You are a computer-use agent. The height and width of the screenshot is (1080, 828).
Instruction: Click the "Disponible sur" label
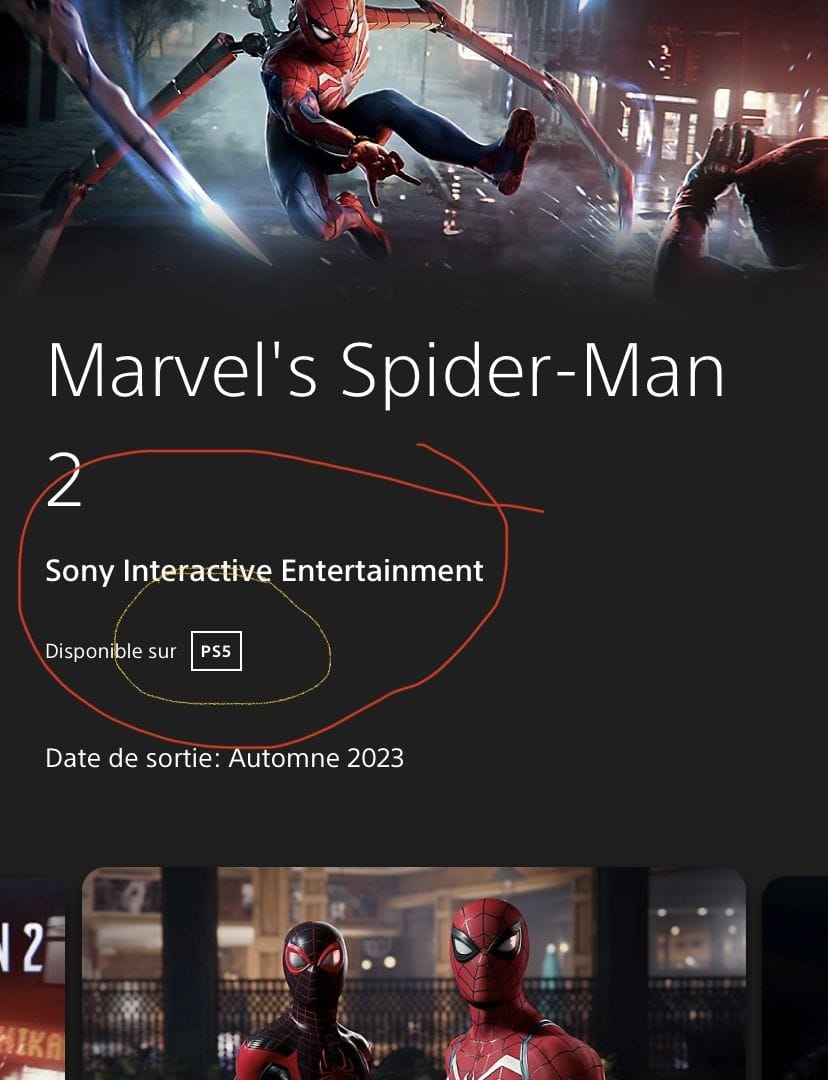tap(111, 652)
